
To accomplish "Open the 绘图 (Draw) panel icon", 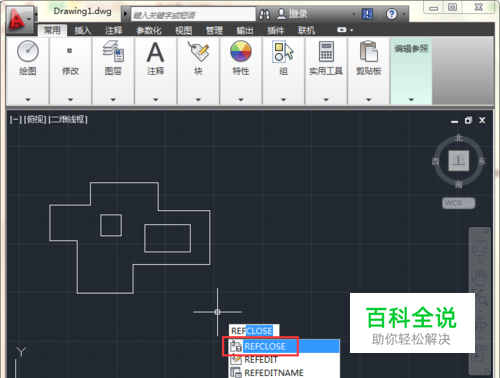I will [28, 51].
